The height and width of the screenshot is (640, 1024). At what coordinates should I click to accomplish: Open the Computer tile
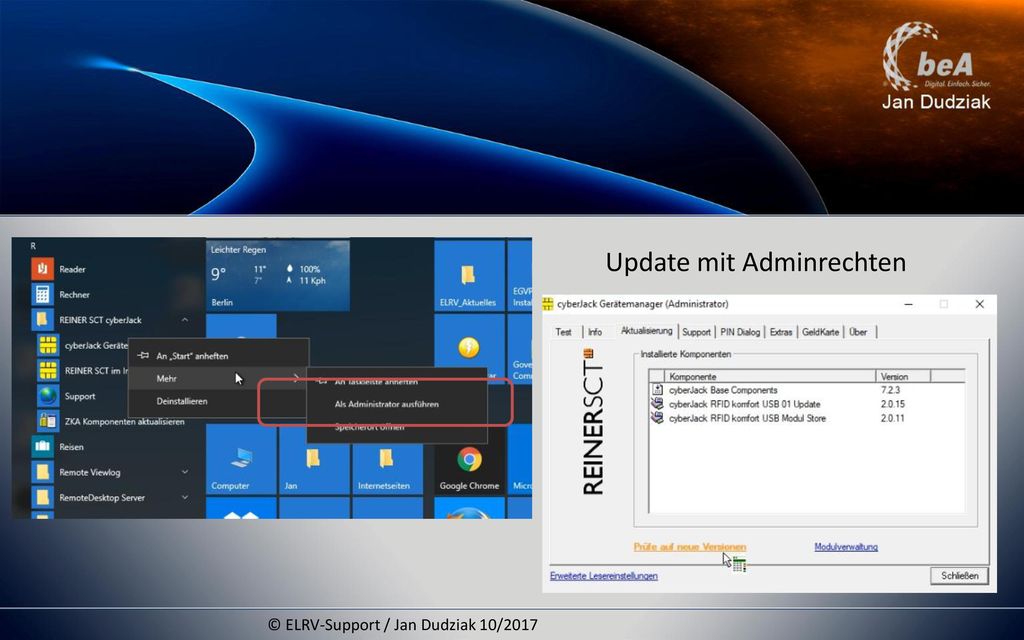[x=241, y=460]
